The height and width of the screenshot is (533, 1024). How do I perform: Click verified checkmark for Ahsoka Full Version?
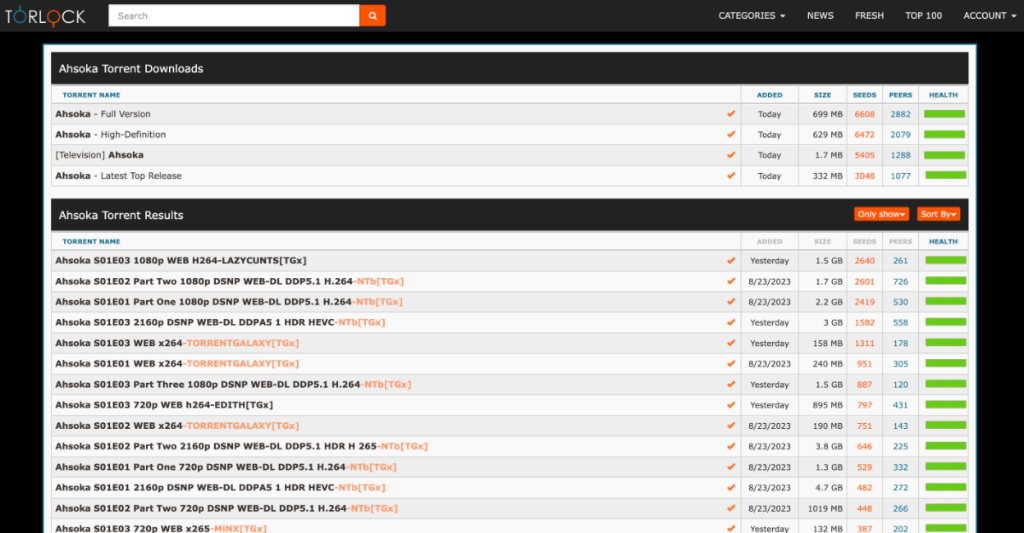(x=731, y=114)
